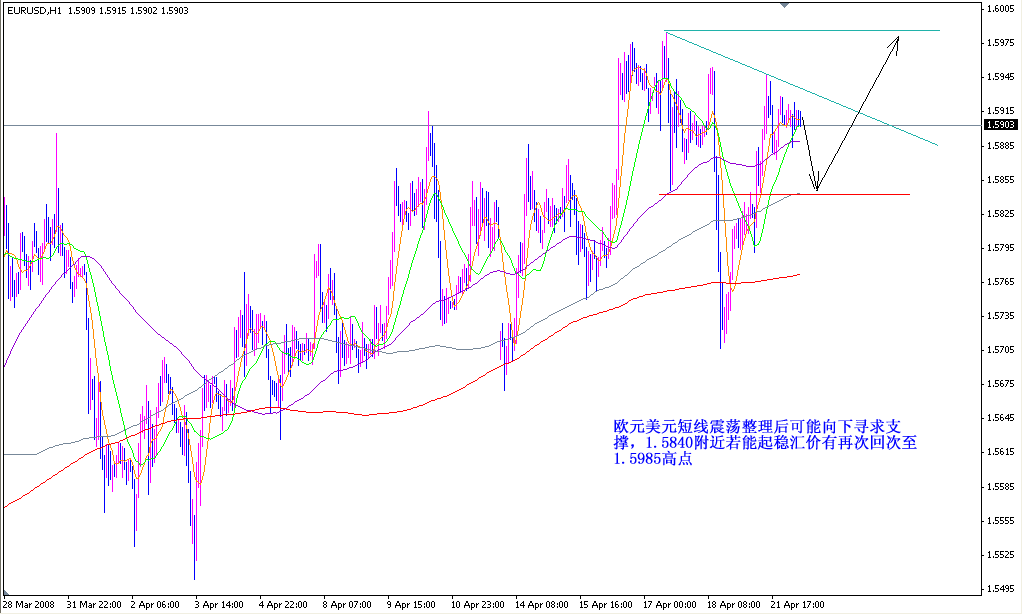
Task: Click the 1.5765 price axis label
Action: (x=1001, y=281)
